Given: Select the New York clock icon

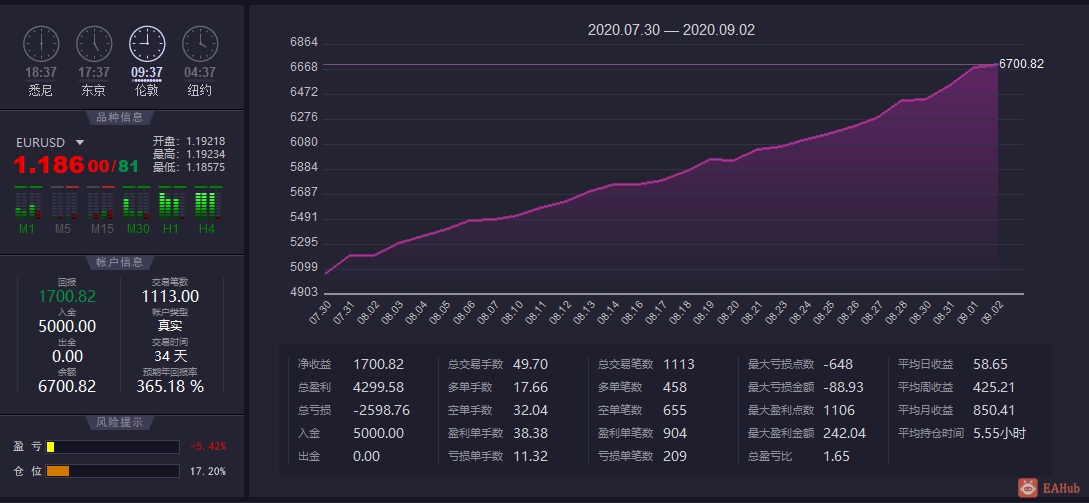Looking at the screenshot, I should pyautogui.click(x=200, y=44).
